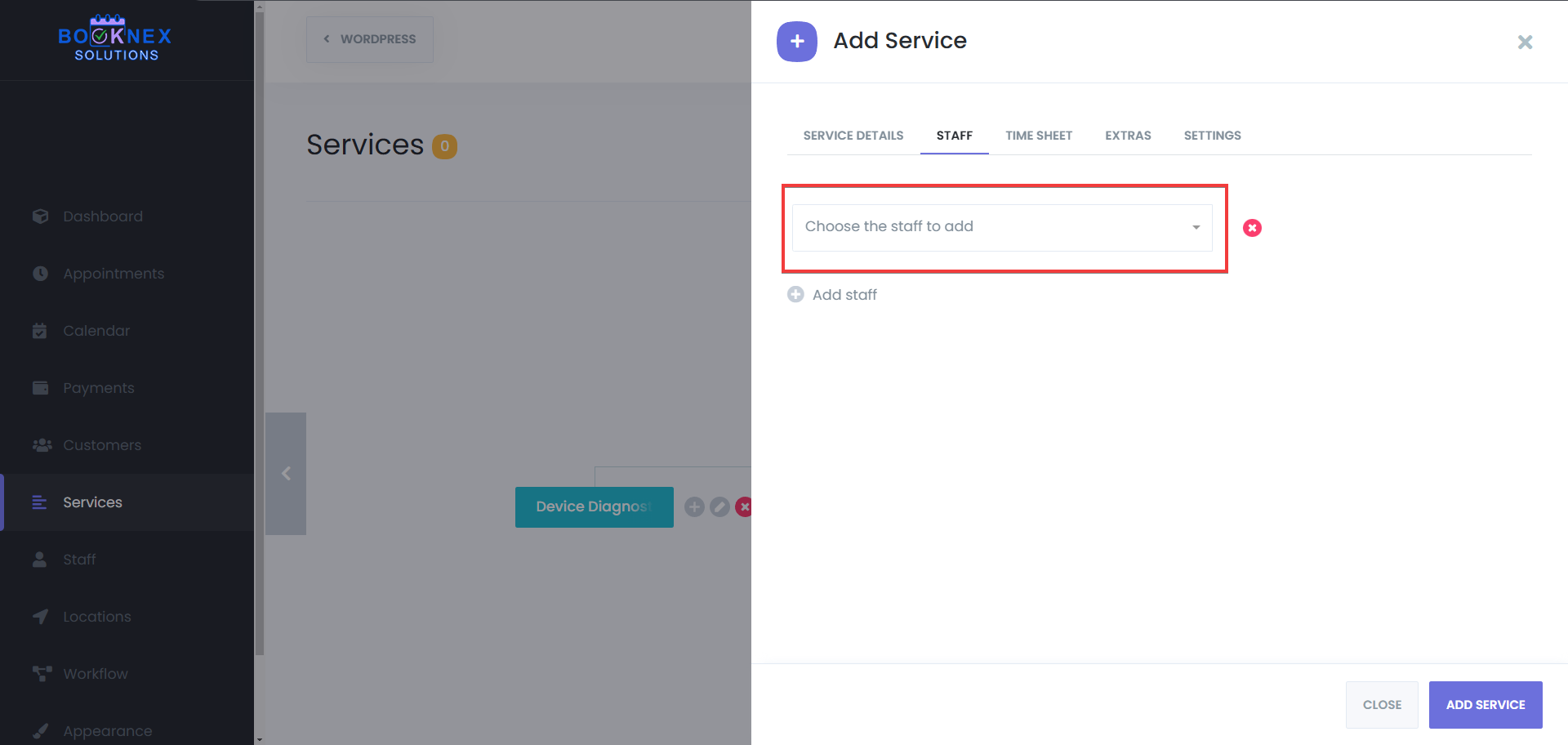Expand the Choose the staff dropdown
This screenshot has height=745, width=1568.
1000,227
